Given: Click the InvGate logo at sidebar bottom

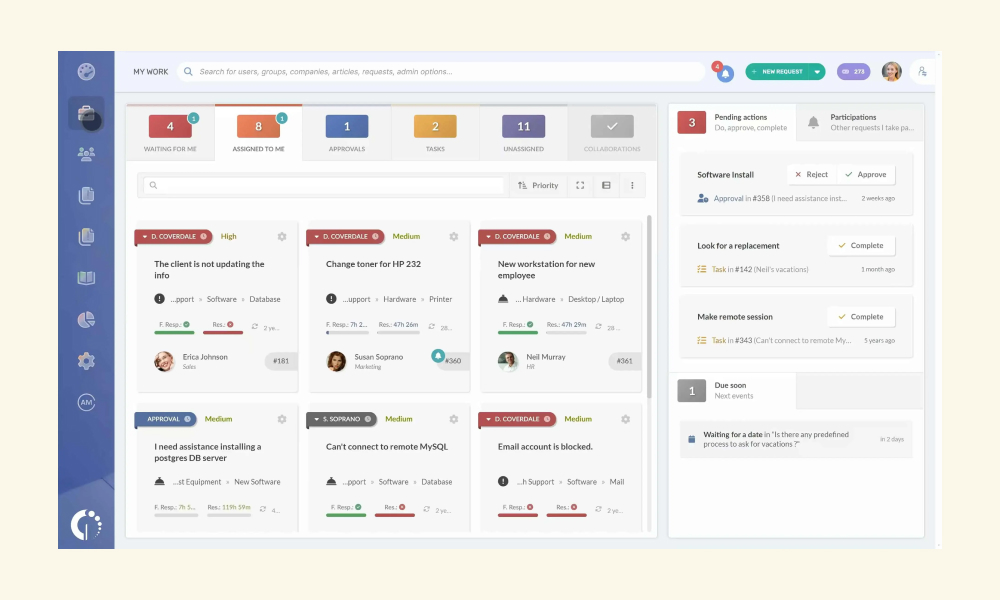Looking at the screenshot, I should tap(86, 524).
